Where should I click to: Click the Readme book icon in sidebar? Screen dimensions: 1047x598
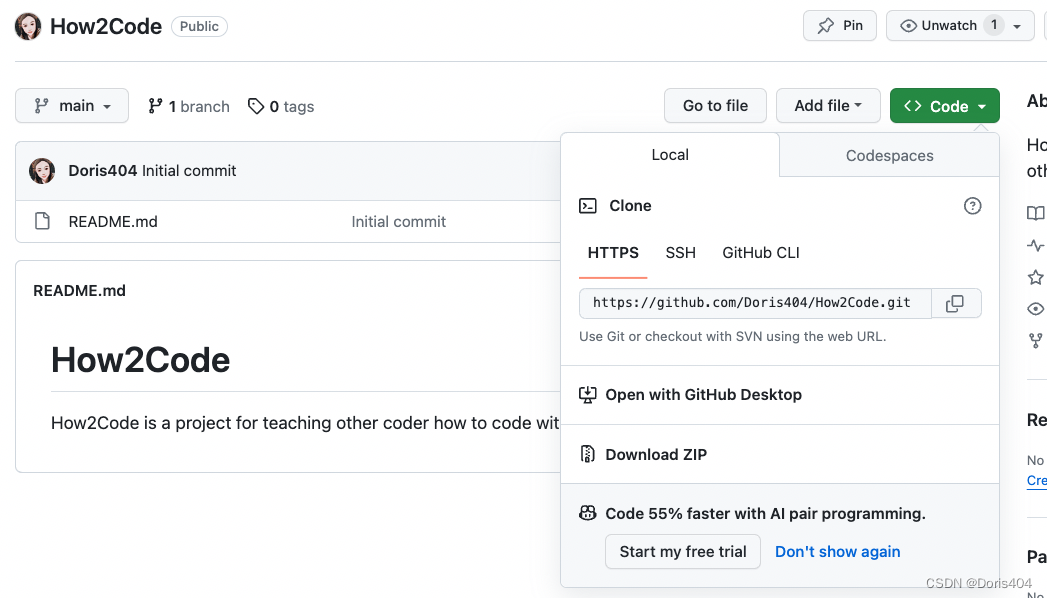tap(1035, 213)
